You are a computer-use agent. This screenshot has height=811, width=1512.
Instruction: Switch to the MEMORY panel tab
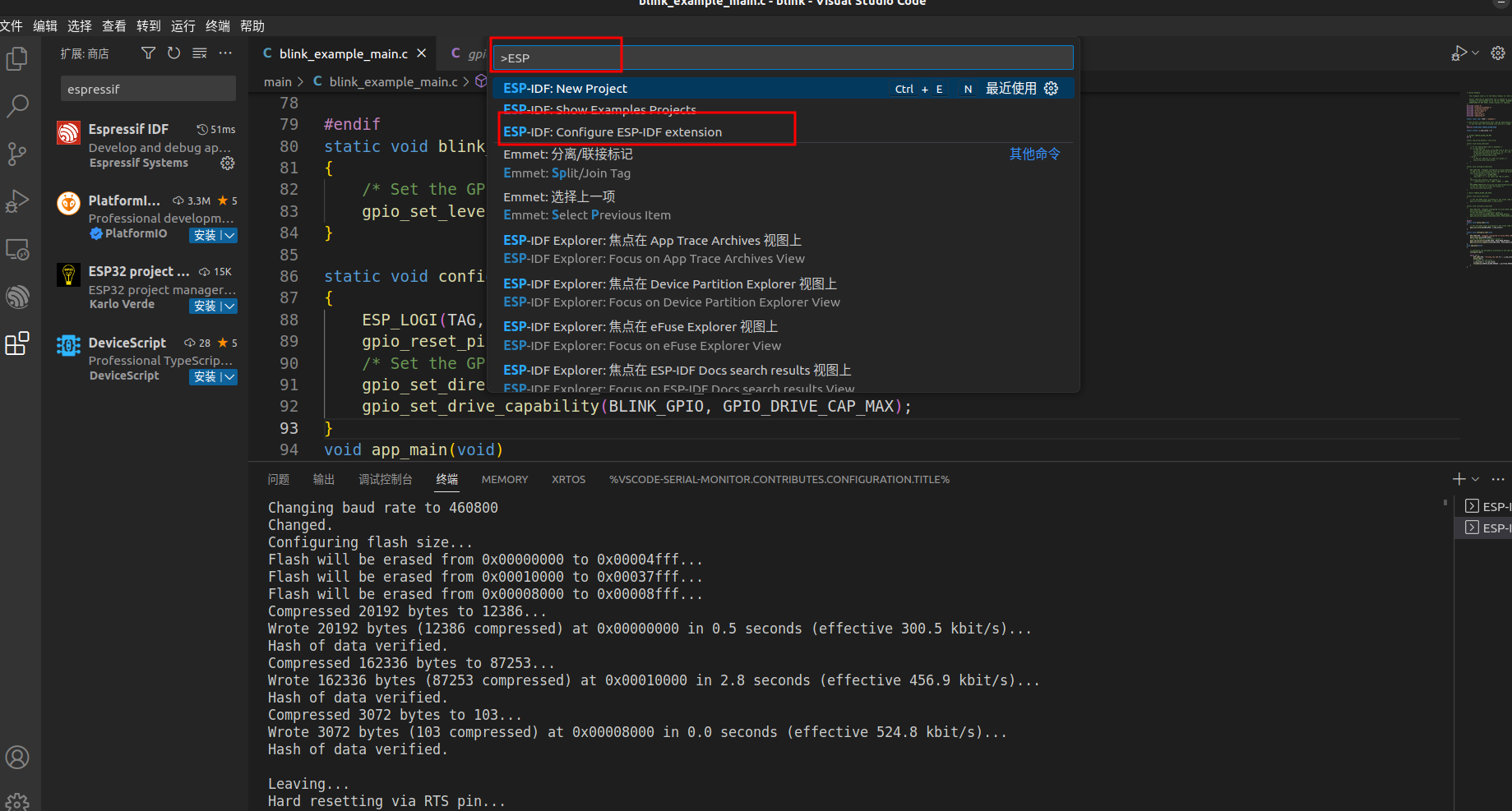(x=505, y=479)
